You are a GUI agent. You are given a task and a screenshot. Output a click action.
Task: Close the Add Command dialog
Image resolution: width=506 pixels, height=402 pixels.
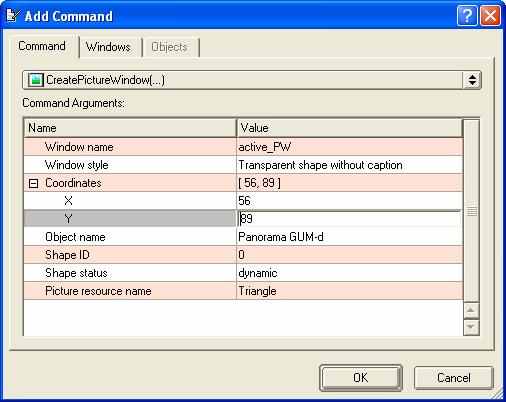pos(490,15)
